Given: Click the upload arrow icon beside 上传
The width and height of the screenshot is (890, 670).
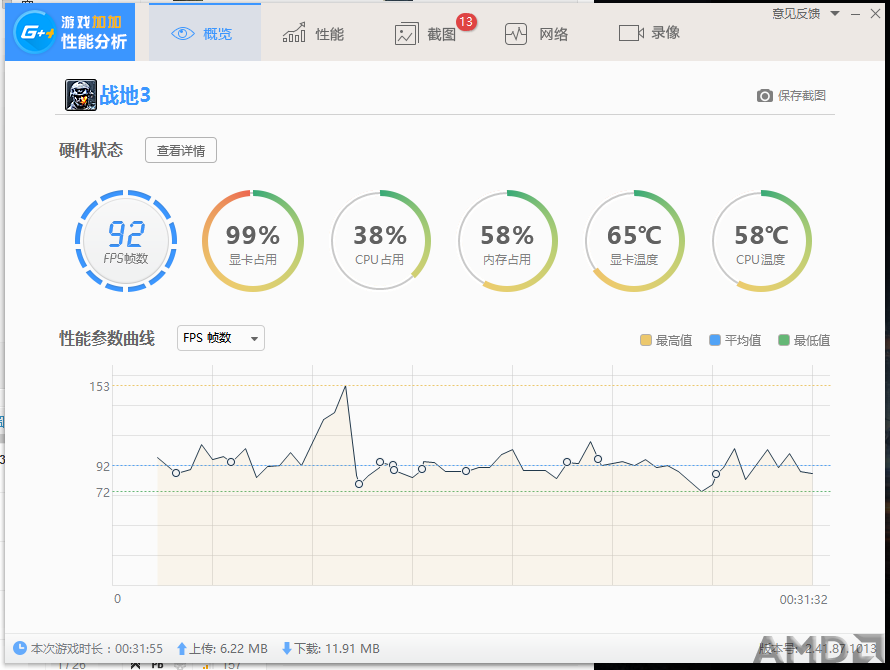Looking at the screenshot, I should coord(182,648).
